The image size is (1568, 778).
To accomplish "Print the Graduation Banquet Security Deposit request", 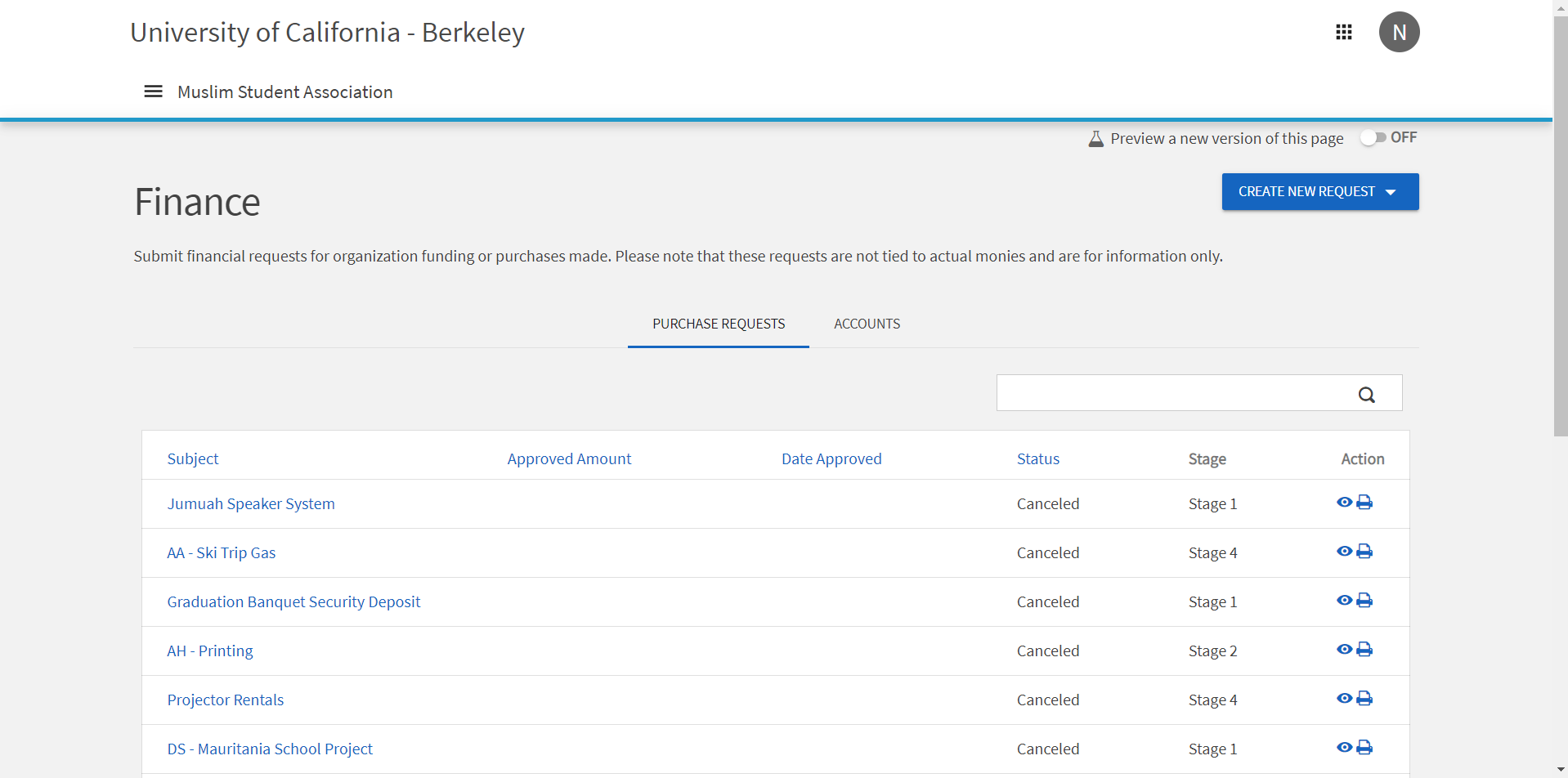I will (1364, 600).
